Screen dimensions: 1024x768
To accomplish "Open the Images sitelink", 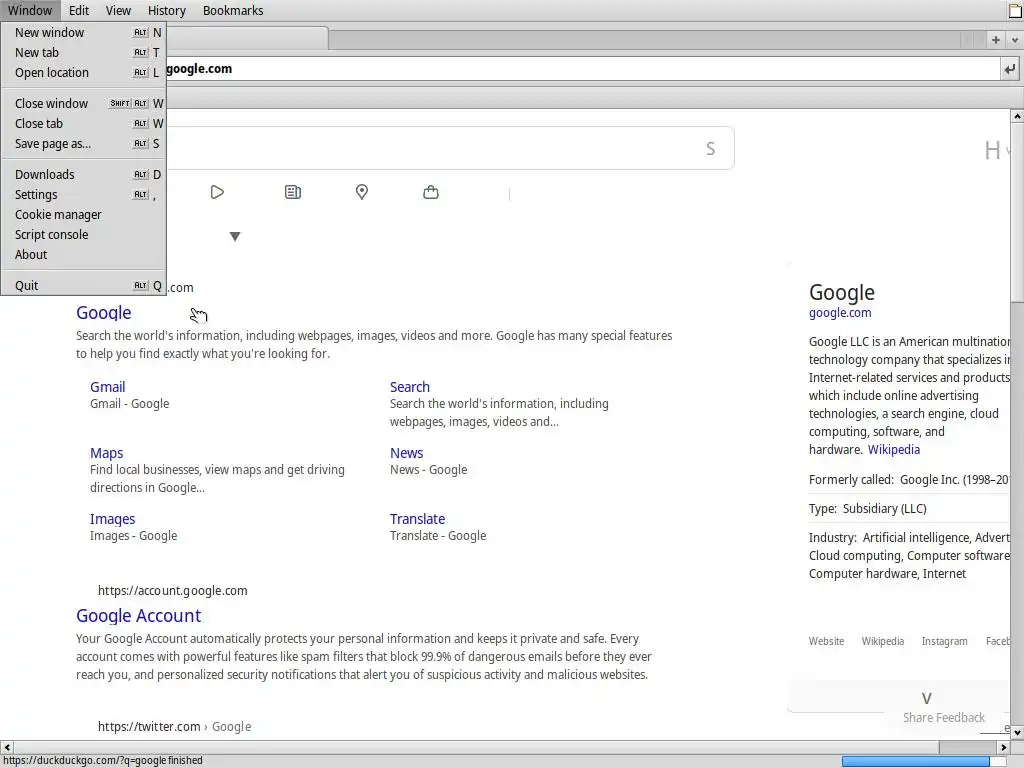I will (x=112, y=519).
